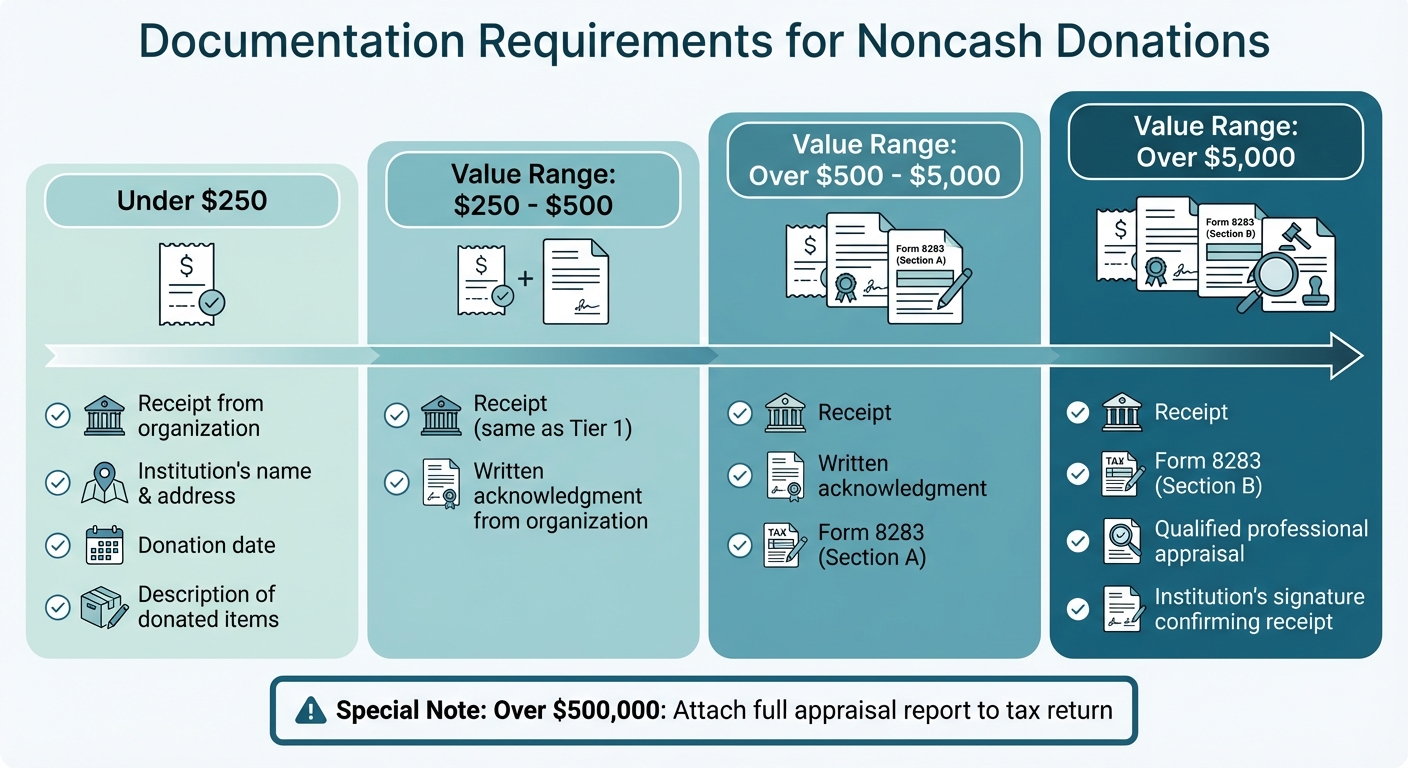Click the gradient progression arrow across tiers
This screenshot has width=1408, height=768.
point(700,355)
